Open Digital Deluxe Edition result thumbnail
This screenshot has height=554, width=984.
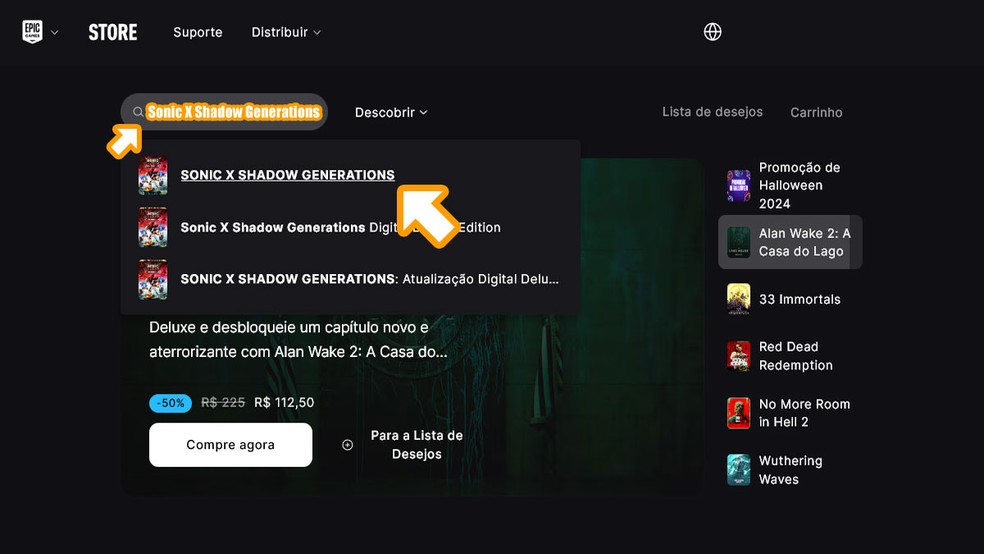152,227
